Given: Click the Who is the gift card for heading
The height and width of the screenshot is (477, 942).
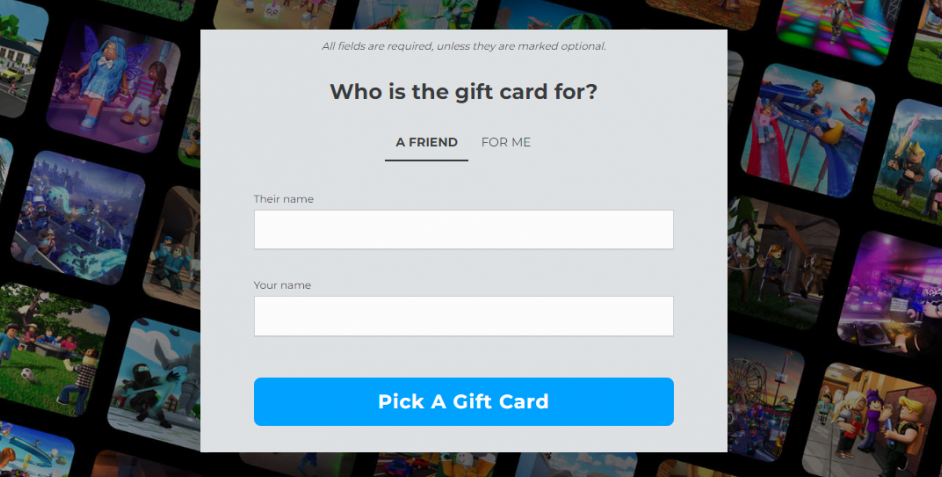Looking at the screenshot, I should [464, 92].
